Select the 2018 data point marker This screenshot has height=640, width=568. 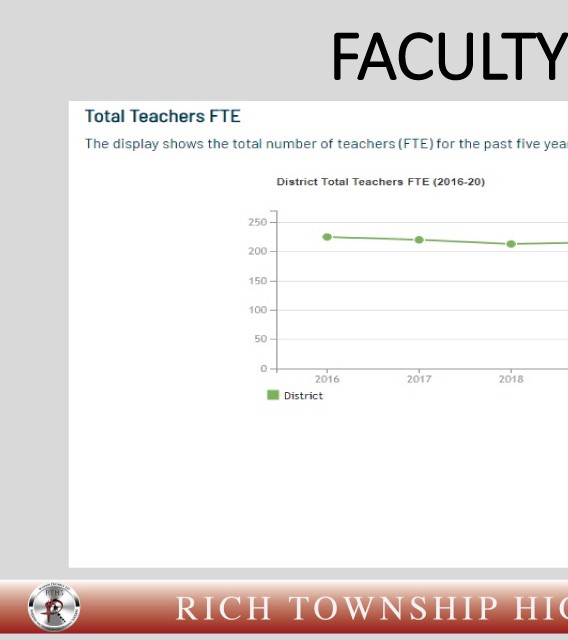pyautogui.click(x=511, y=244)
